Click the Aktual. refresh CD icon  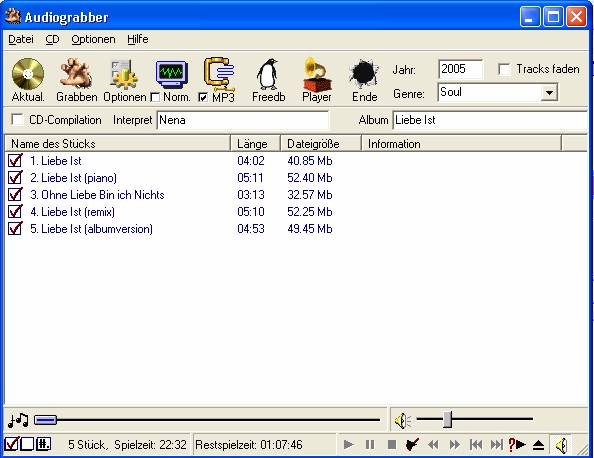[x=28, y=74]
